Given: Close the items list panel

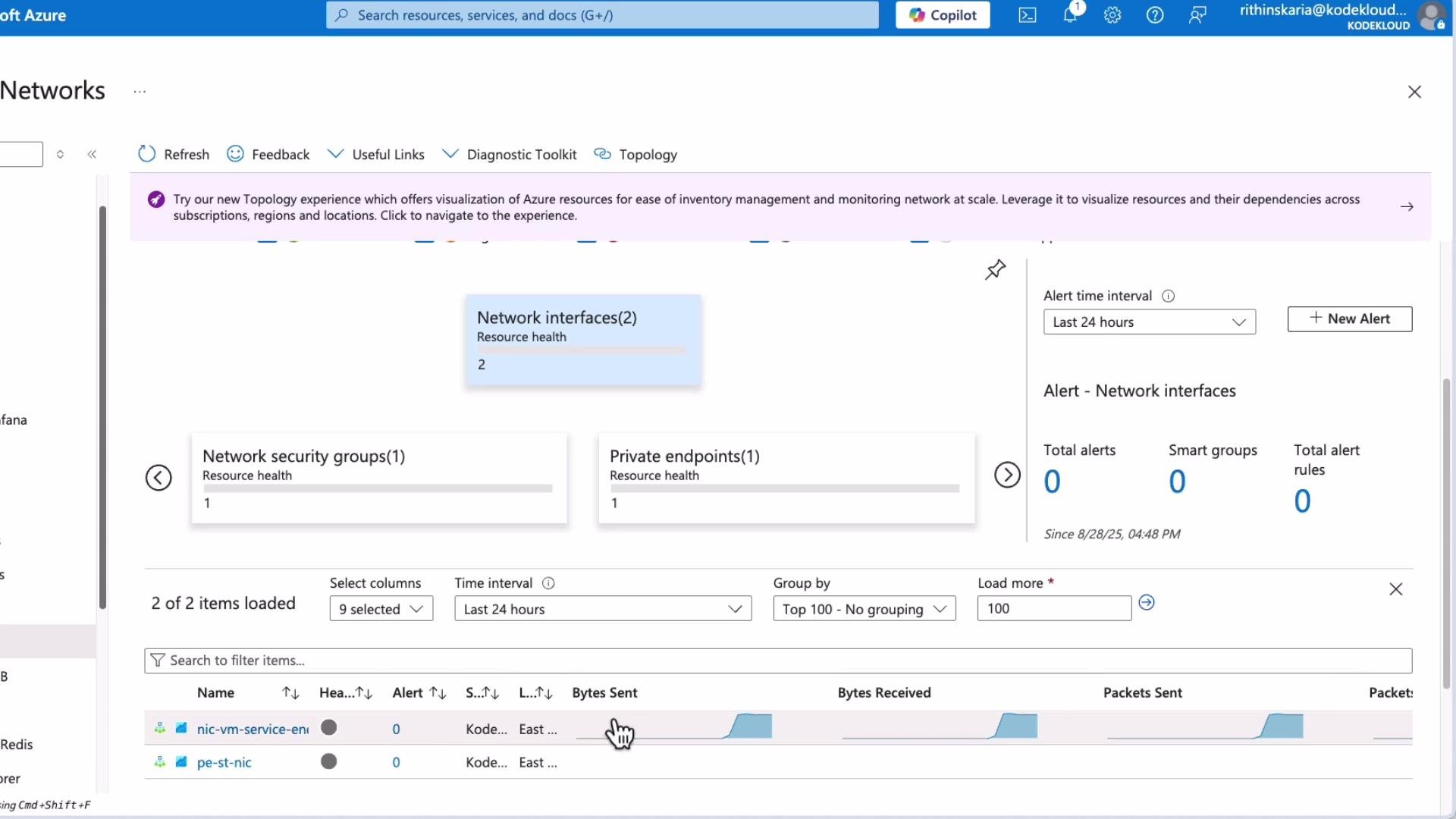Looking at the screenshot, I should 1395,589.
